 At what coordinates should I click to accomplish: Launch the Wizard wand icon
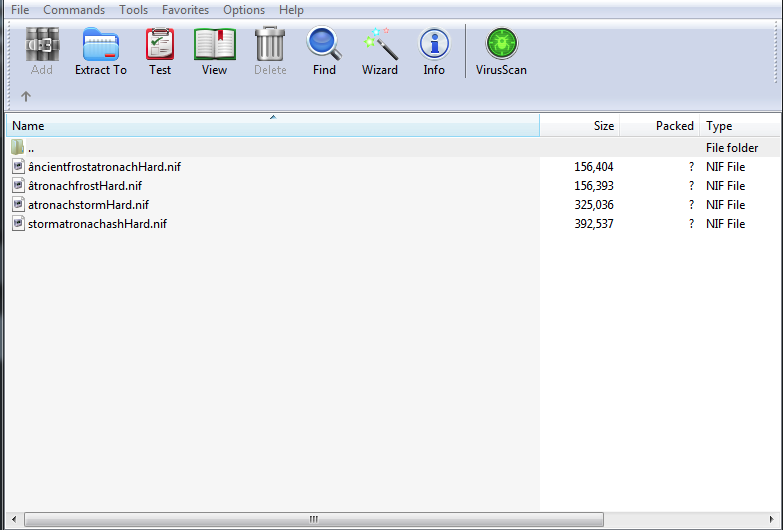coord(381,44)
